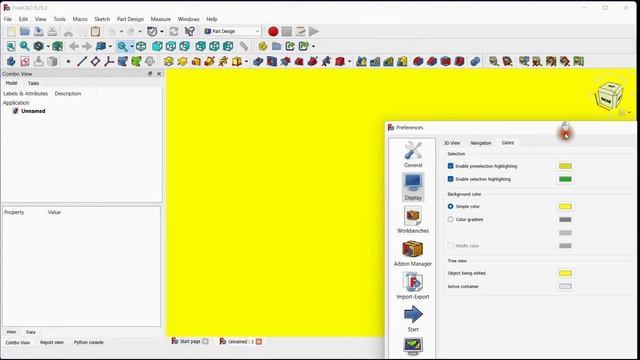The height and width of the screenshot is (360, 640).
Task: Click the Measure distance ruler icon
Action: point(244,46)
